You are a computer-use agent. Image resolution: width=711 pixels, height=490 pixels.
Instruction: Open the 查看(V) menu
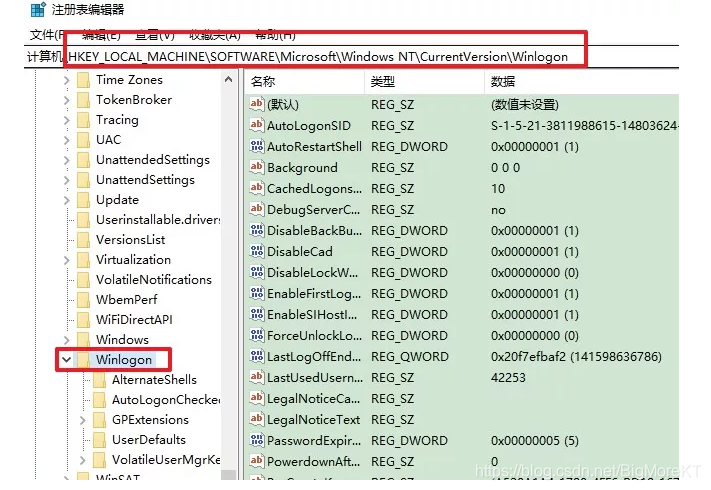(x=155, y=35)
